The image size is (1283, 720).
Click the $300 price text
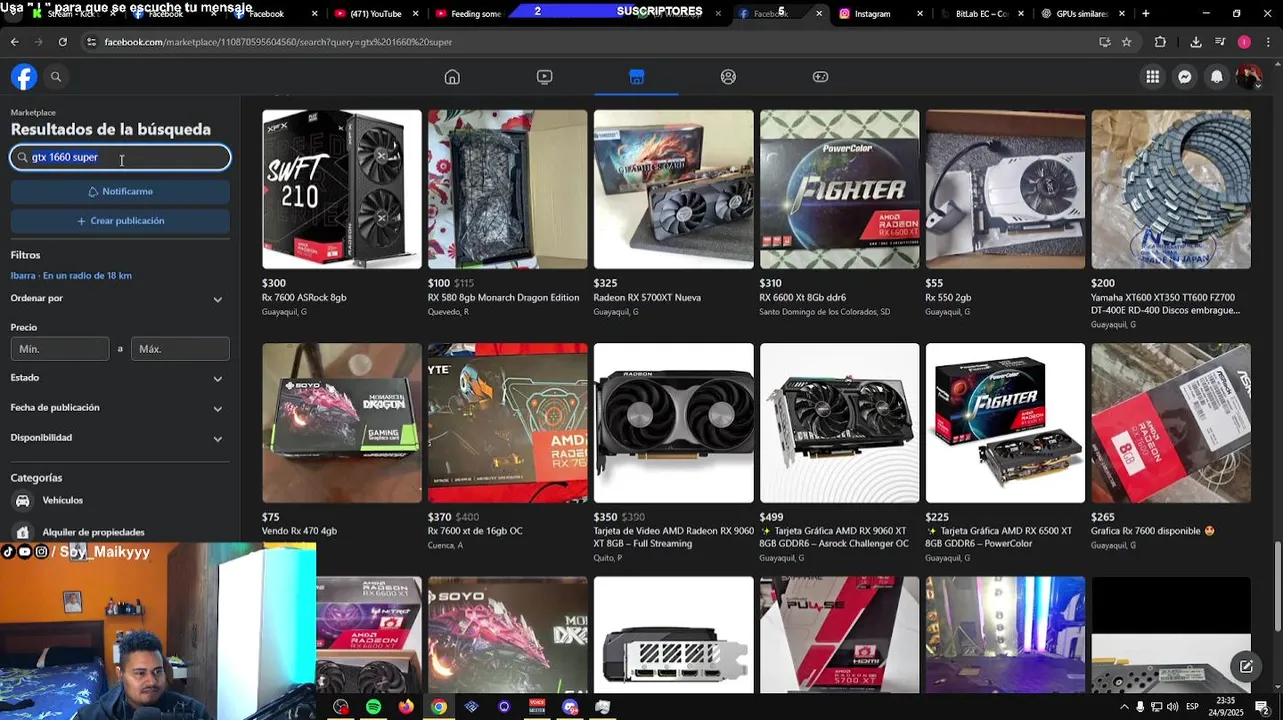[274, 283]
